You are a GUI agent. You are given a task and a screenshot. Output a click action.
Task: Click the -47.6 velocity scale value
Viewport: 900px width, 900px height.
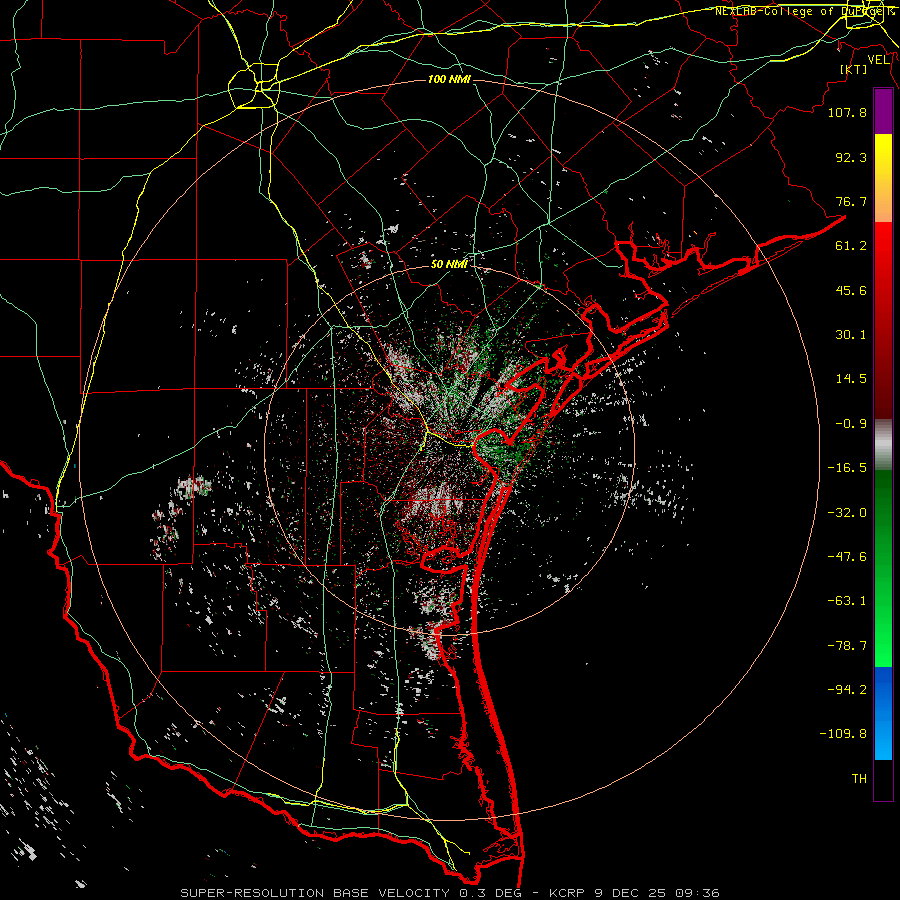(847, 557)
